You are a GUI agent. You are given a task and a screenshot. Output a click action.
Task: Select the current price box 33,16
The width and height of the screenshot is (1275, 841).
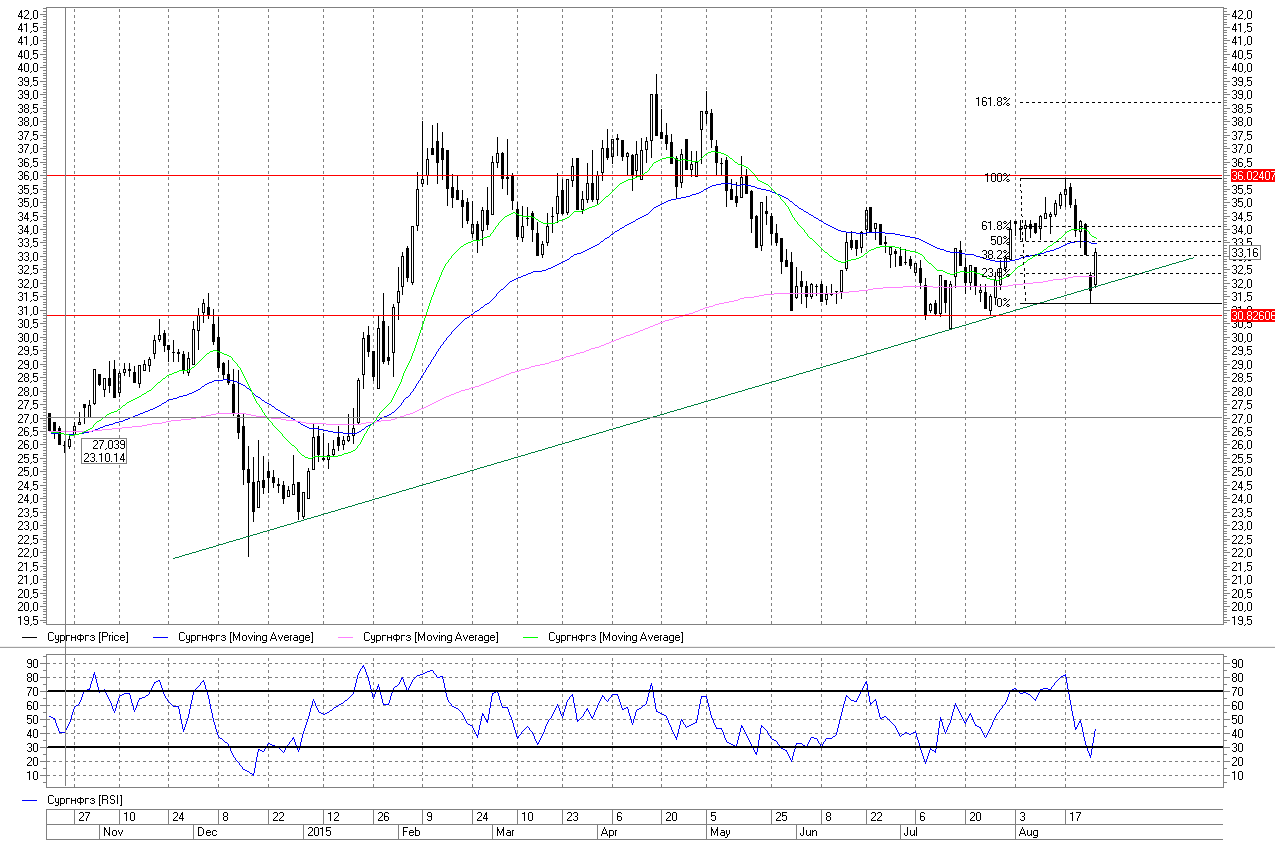click(x=1247, y=251)
